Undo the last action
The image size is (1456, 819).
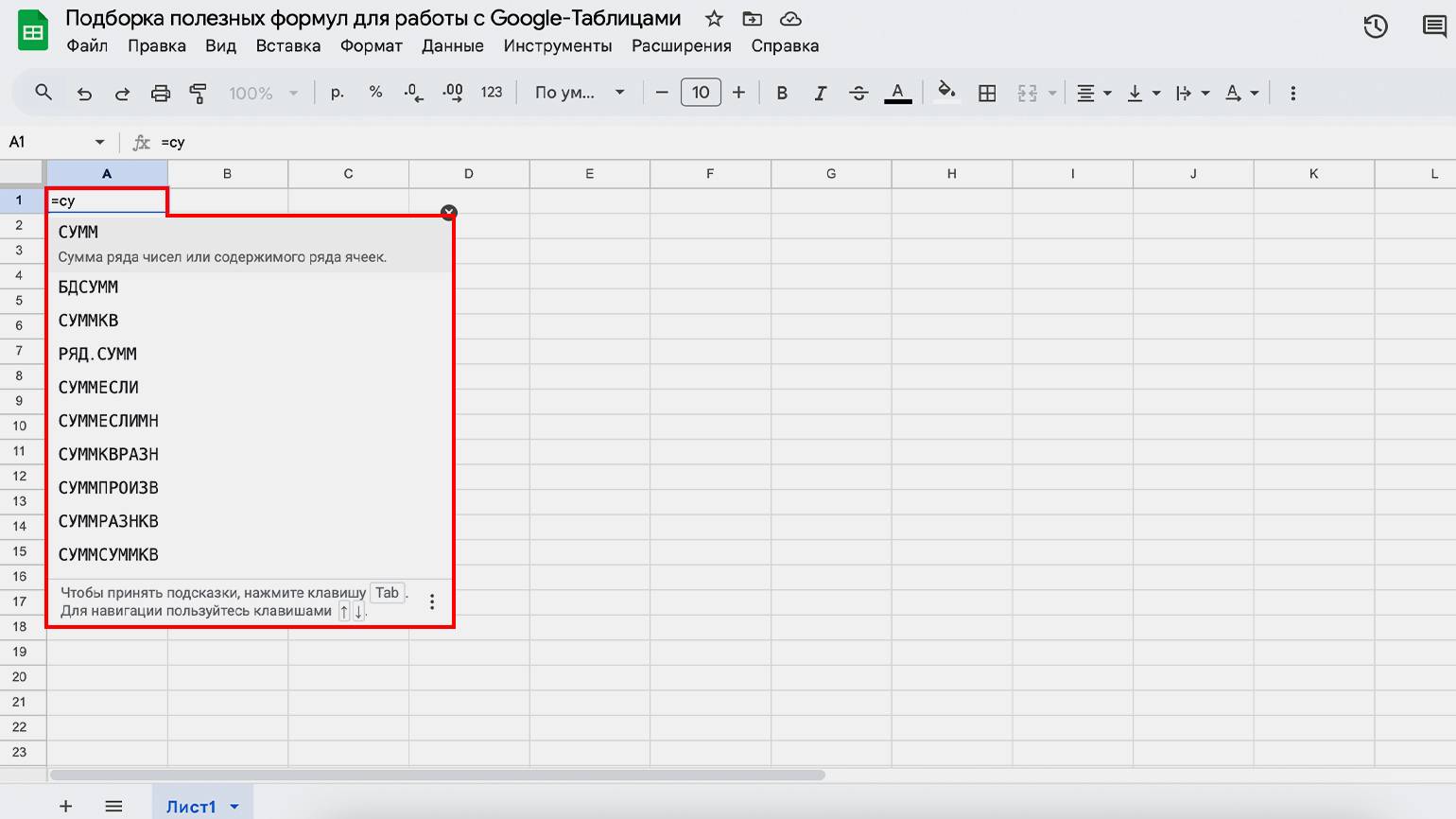84,93
